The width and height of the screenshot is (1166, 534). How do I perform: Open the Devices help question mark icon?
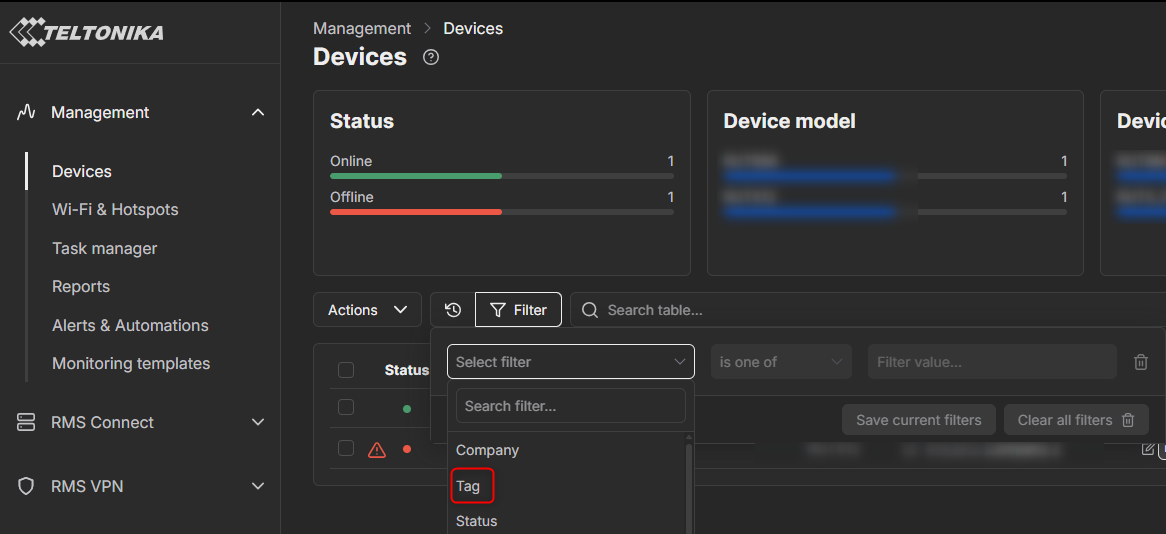pyautogui.click(x=431, y=57)
